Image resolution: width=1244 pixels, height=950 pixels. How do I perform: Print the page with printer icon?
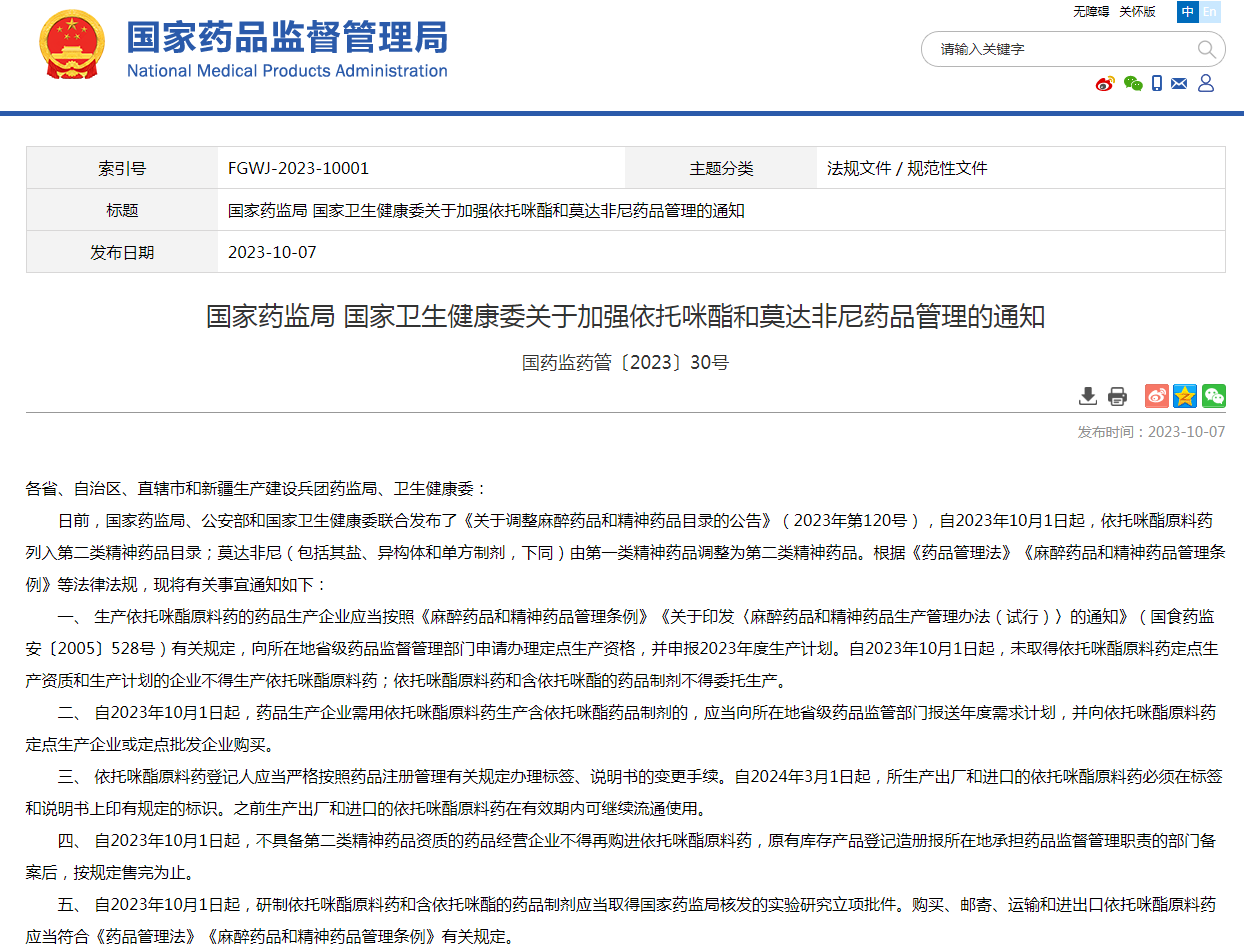click(x=1117, y=396)
